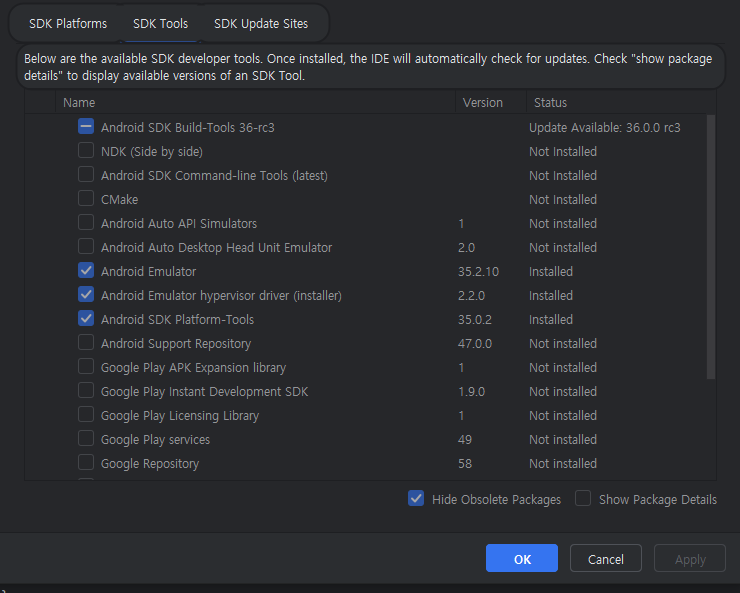Image resolution: width=740 pixels, height=593 pixels.
Task: Check Android Auto API Simulators
Action: pos(86,223)
